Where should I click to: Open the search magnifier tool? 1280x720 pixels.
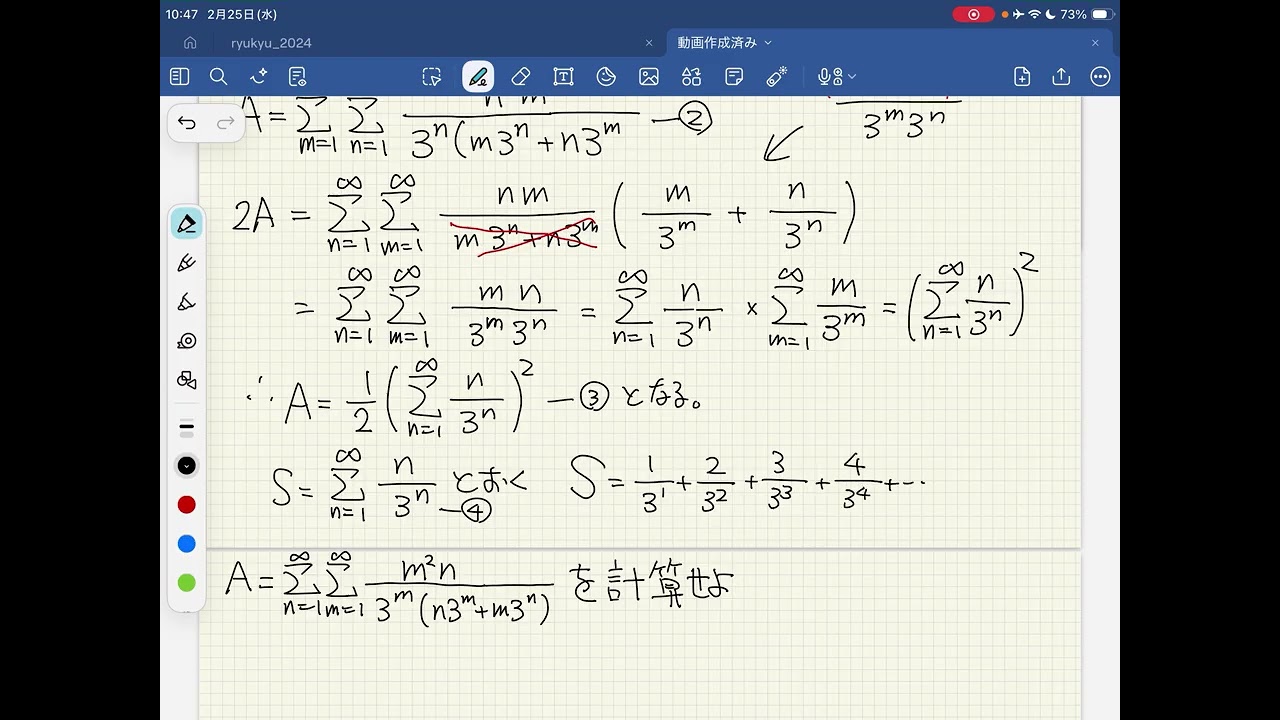218,77
